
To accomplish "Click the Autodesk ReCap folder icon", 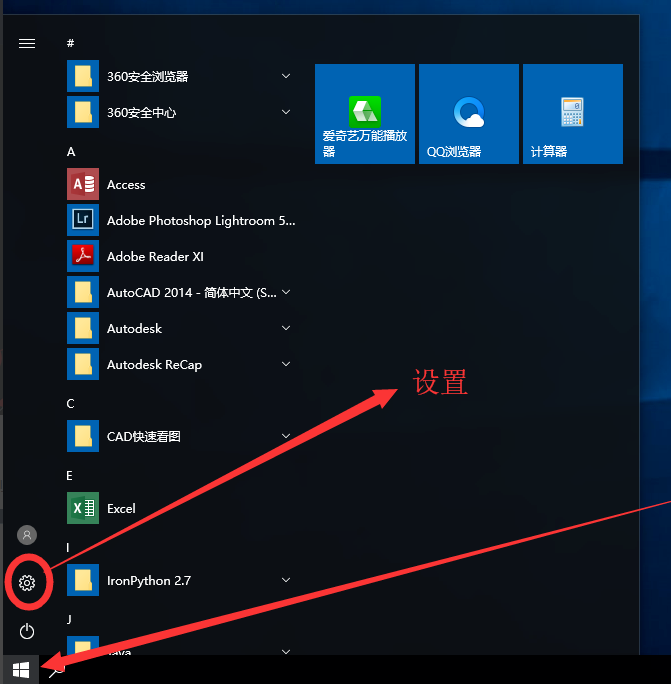I will tap(83, 364).
